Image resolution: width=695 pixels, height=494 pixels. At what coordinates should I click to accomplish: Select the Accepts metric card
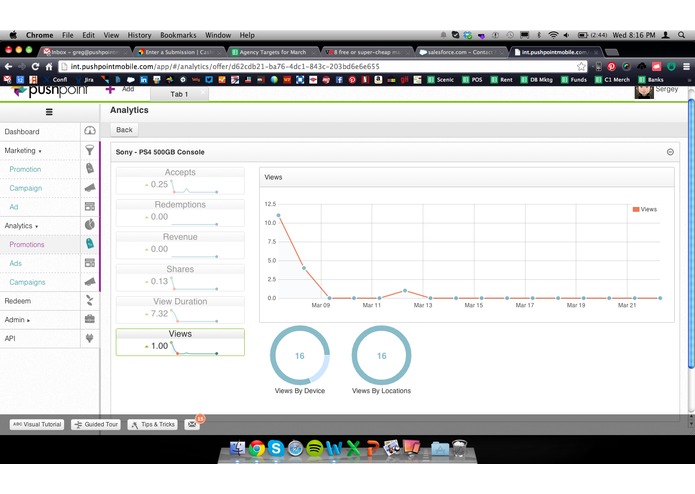pyautogui.click(x=180, y=181)
